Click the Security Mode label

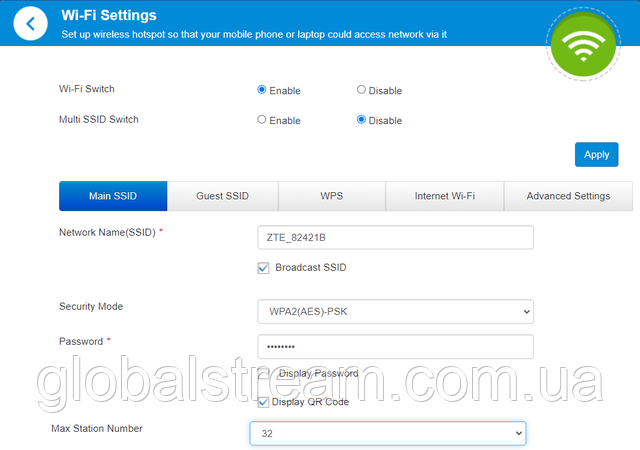tap(91, 306)
